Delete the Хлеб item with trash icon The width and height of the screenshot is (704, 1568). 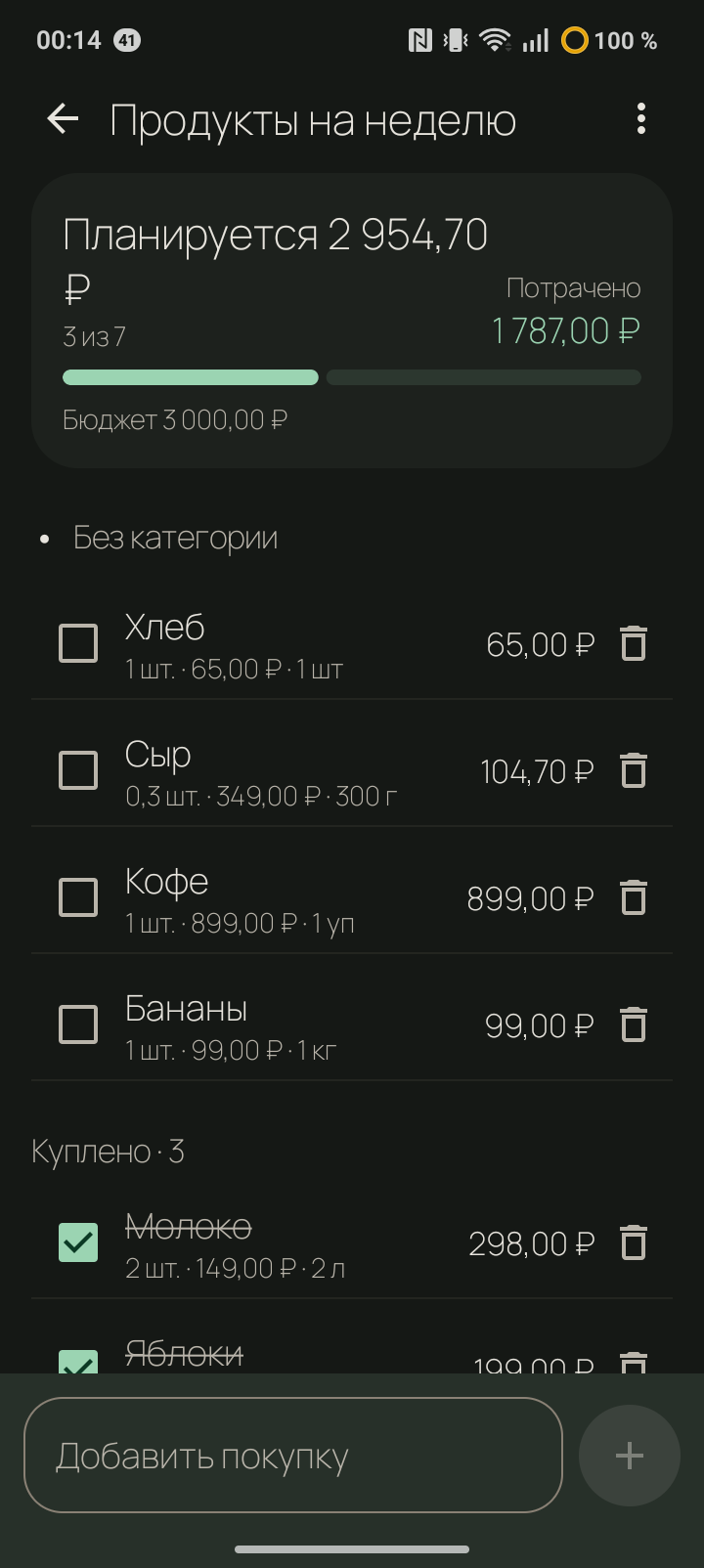coord(634,644)
